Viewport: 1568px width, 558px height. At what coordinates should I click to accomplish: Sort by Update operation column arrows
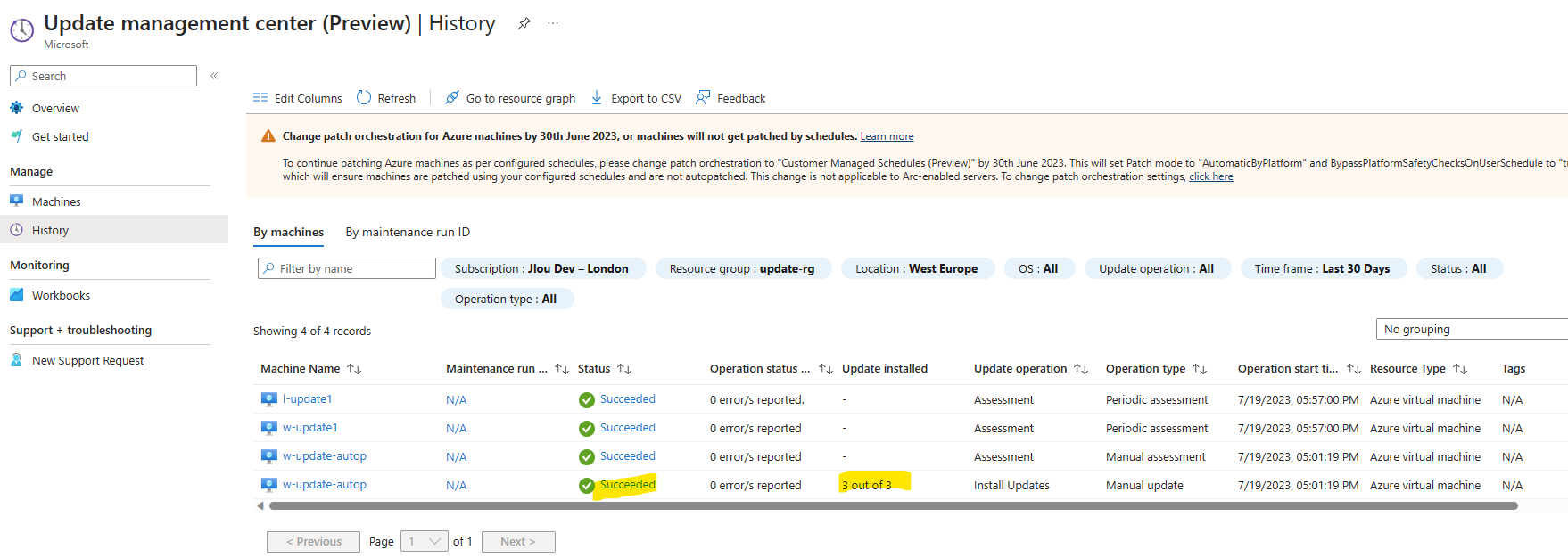point(1081,368)
